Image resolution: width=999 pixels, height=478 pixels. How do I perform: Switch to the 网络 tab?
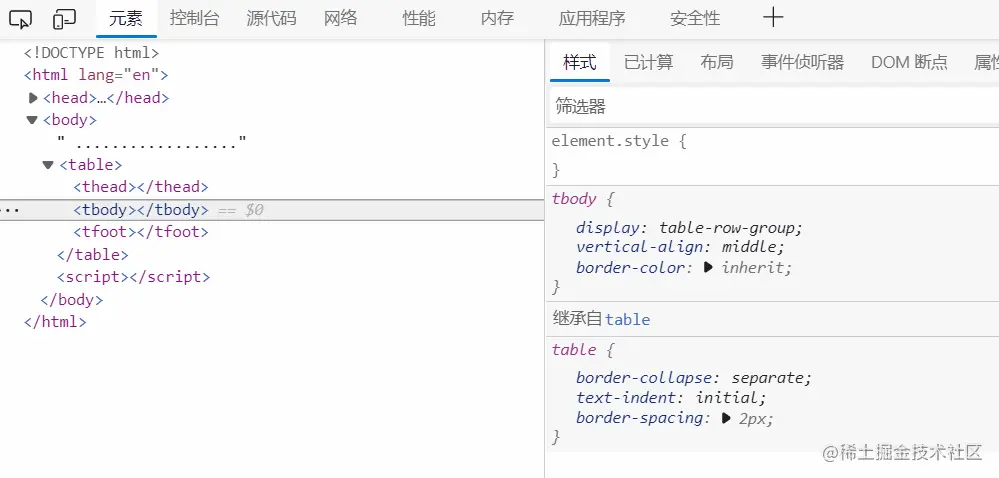coord(341,19)
